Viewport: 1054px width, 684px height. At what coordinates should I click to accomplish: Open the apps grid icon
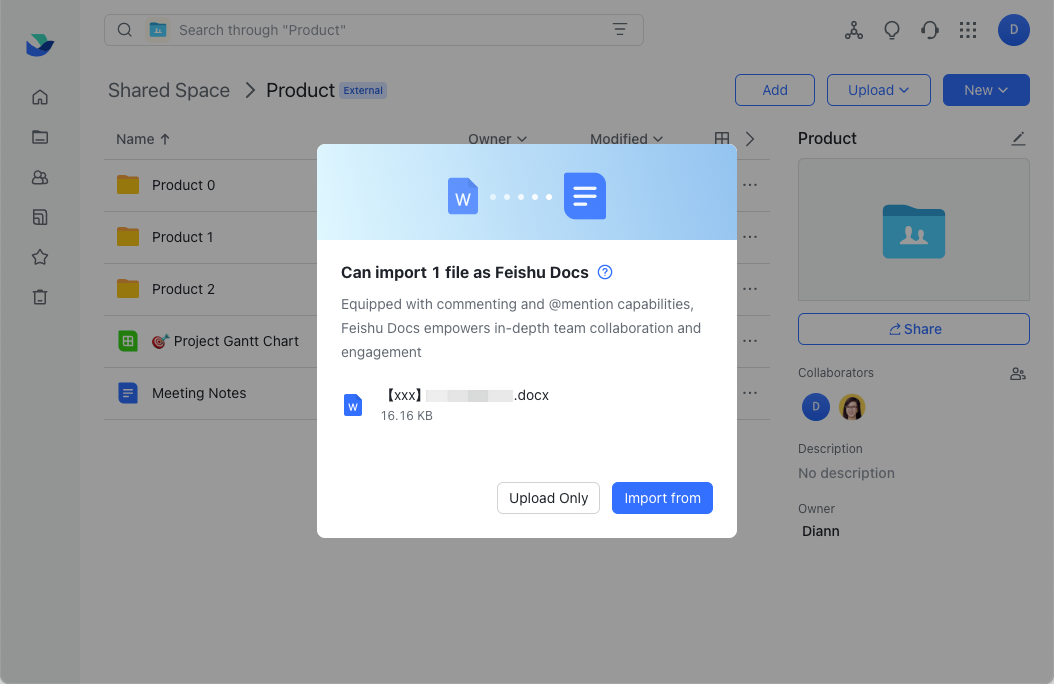click(967, 30)
